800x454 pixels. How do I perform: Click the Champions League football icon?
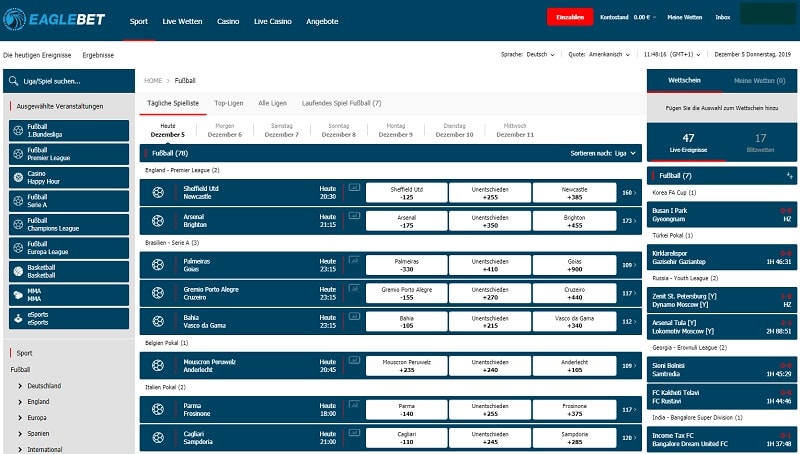(x=18, y=224)
